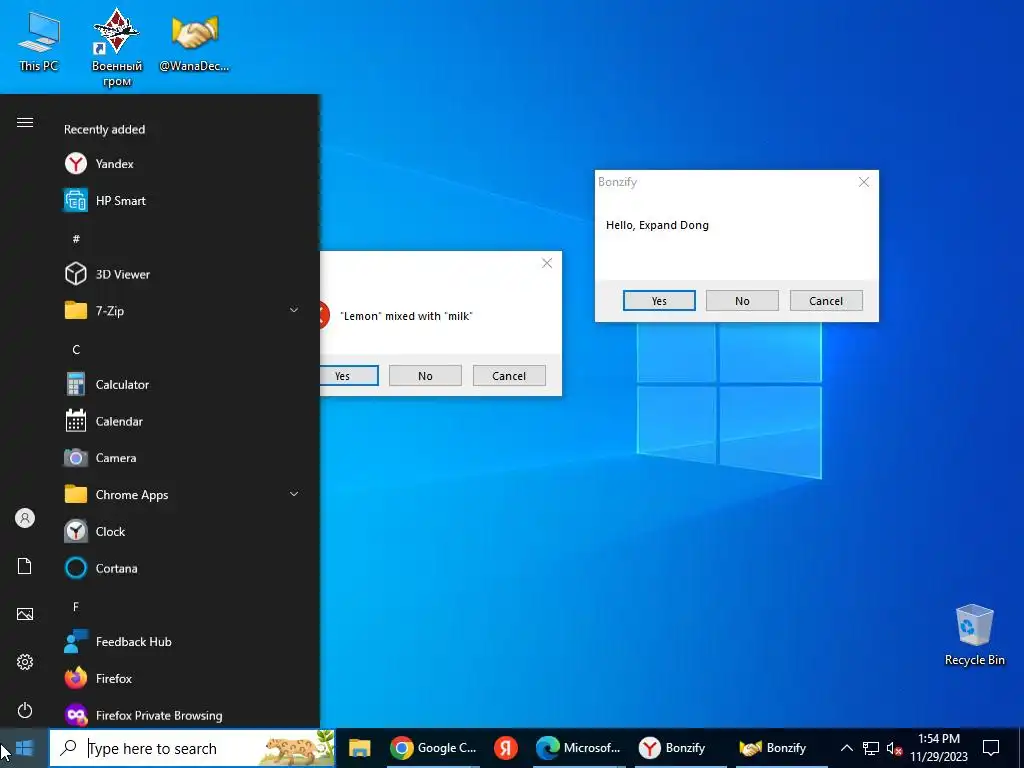Jump to the F letter group header
This screenshot has height=768, width=1024.
coord(76,607)
